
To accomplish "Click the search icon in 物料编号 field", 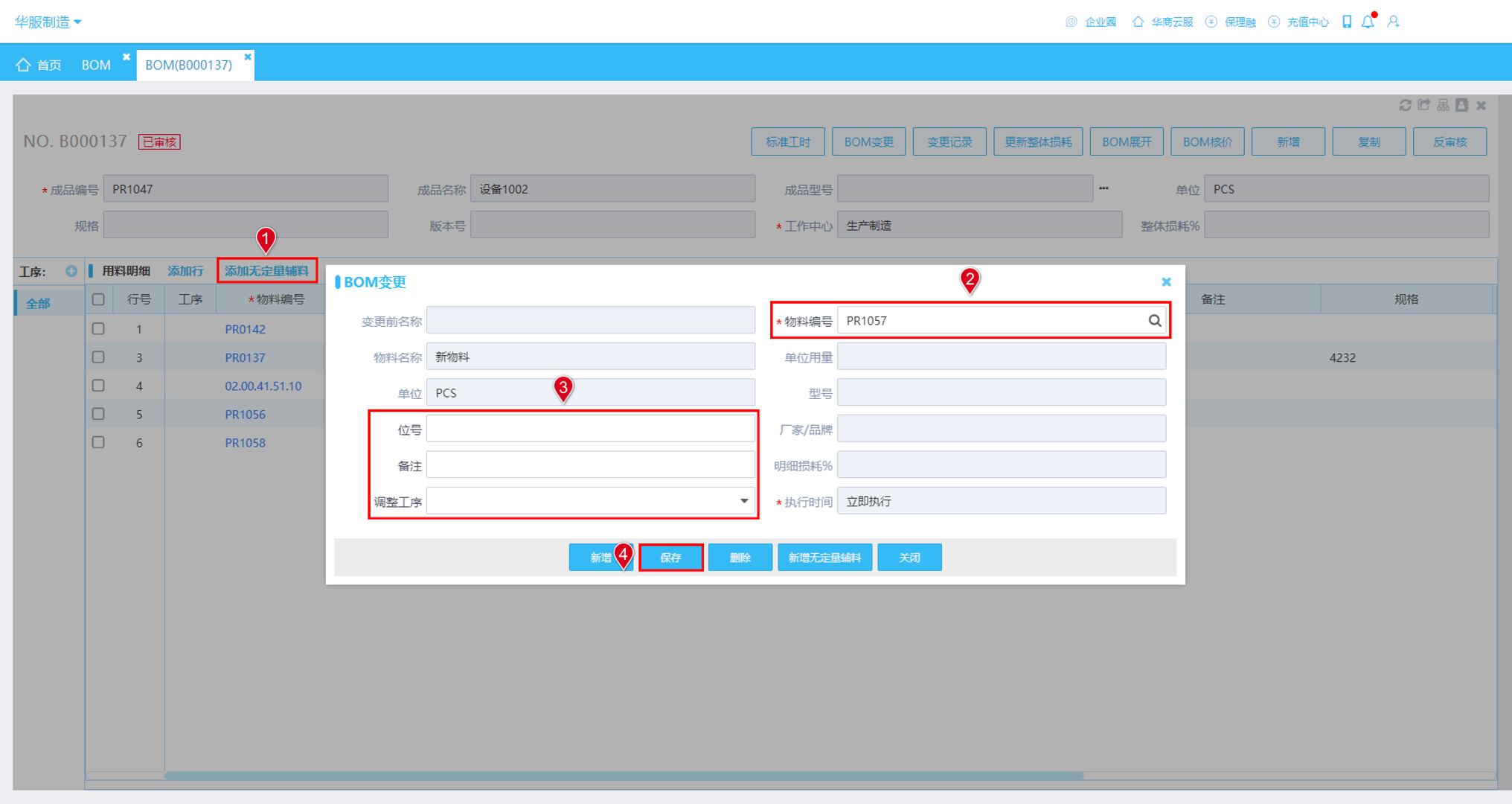I will click(x=1154, y=321).
